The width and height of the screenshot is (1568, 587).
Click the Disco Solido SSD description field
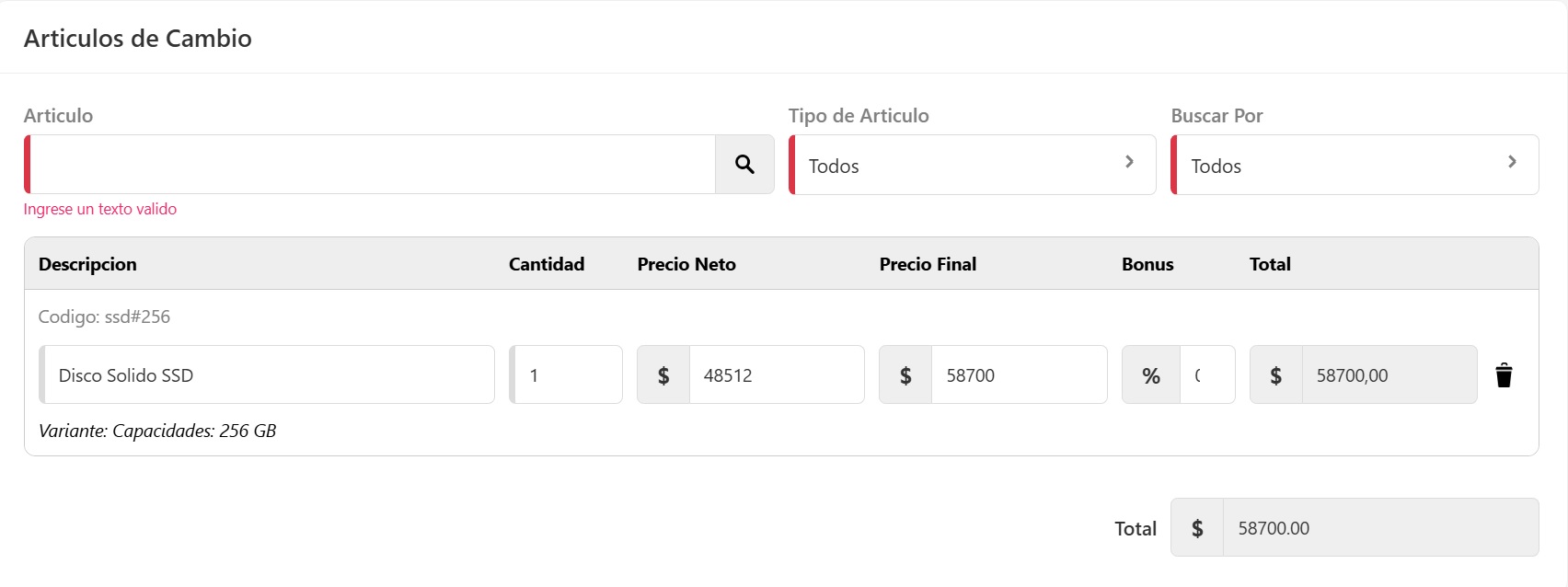point(268,375)
